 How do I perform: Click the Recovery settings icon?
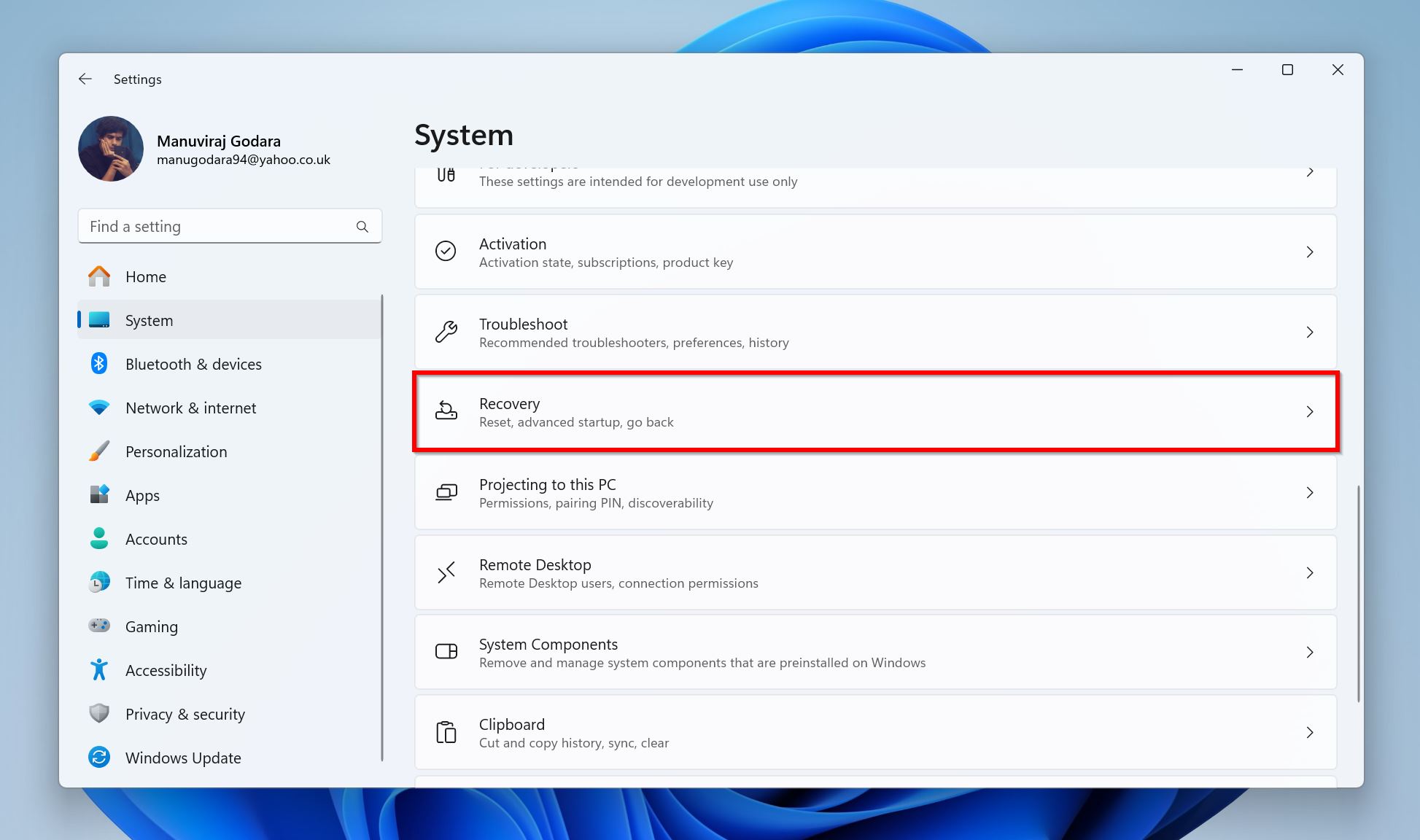tap(446, 411)
